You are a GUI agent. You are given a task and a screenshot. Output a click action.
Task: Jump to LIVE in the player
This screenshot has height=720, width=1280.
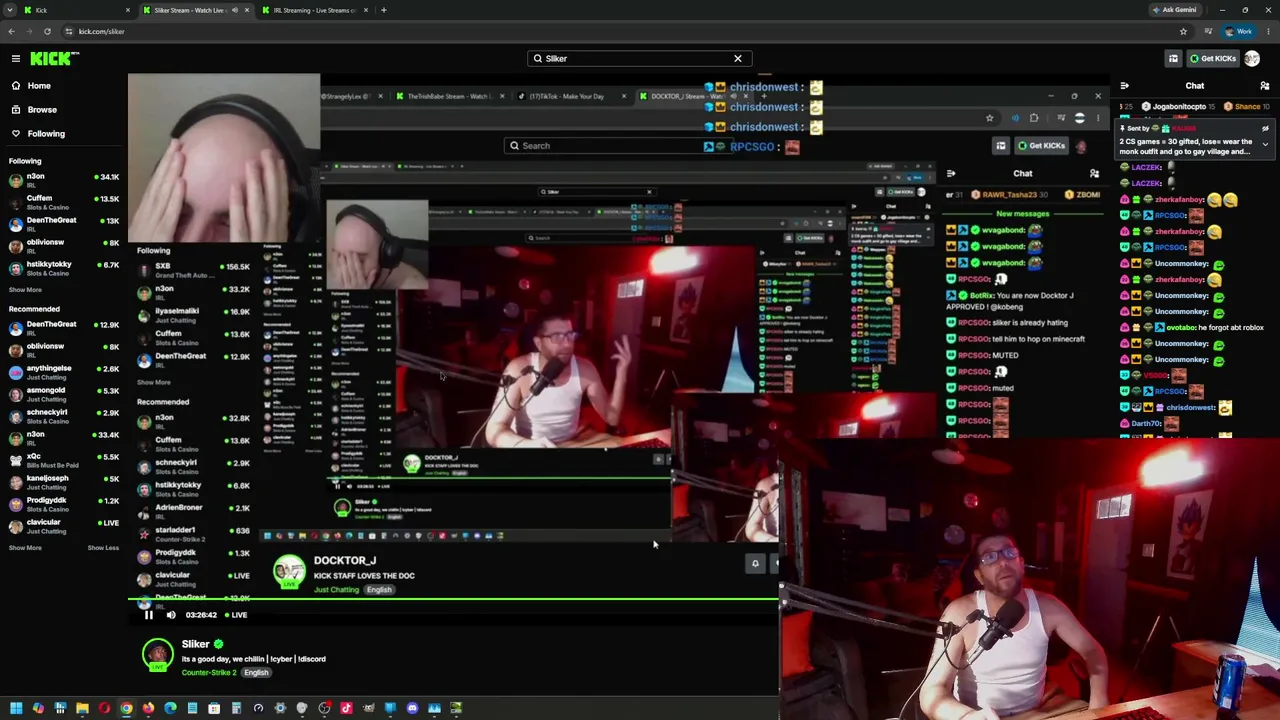[x=235, y=615]
